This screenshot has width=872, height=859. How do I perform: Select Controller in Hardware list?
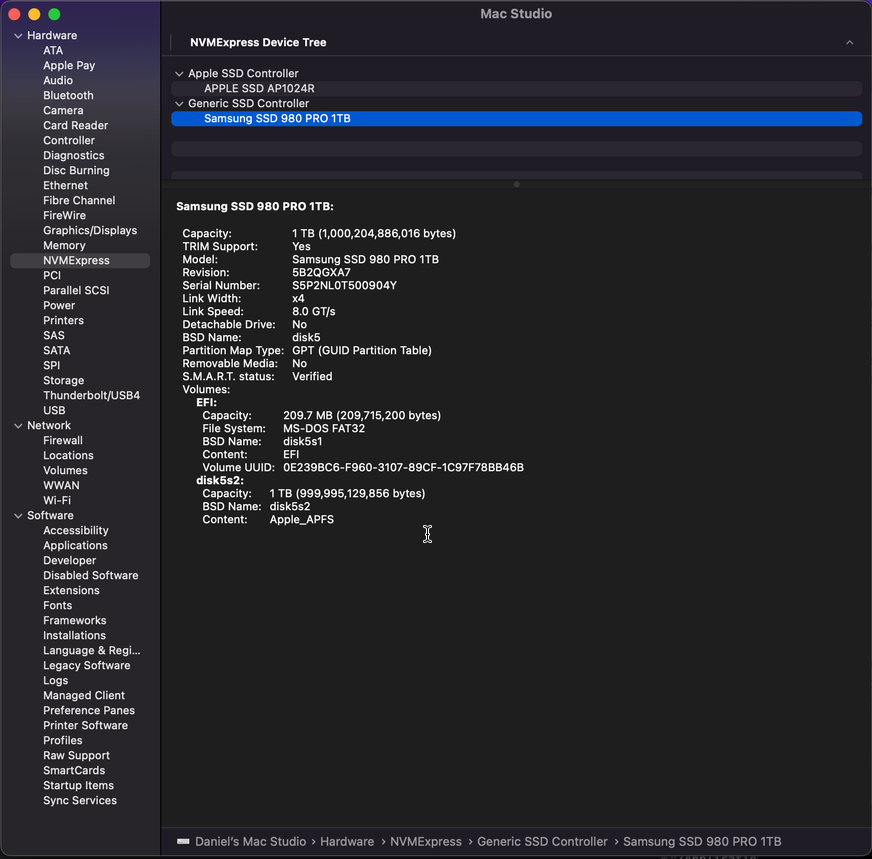(x=69, y=141)
